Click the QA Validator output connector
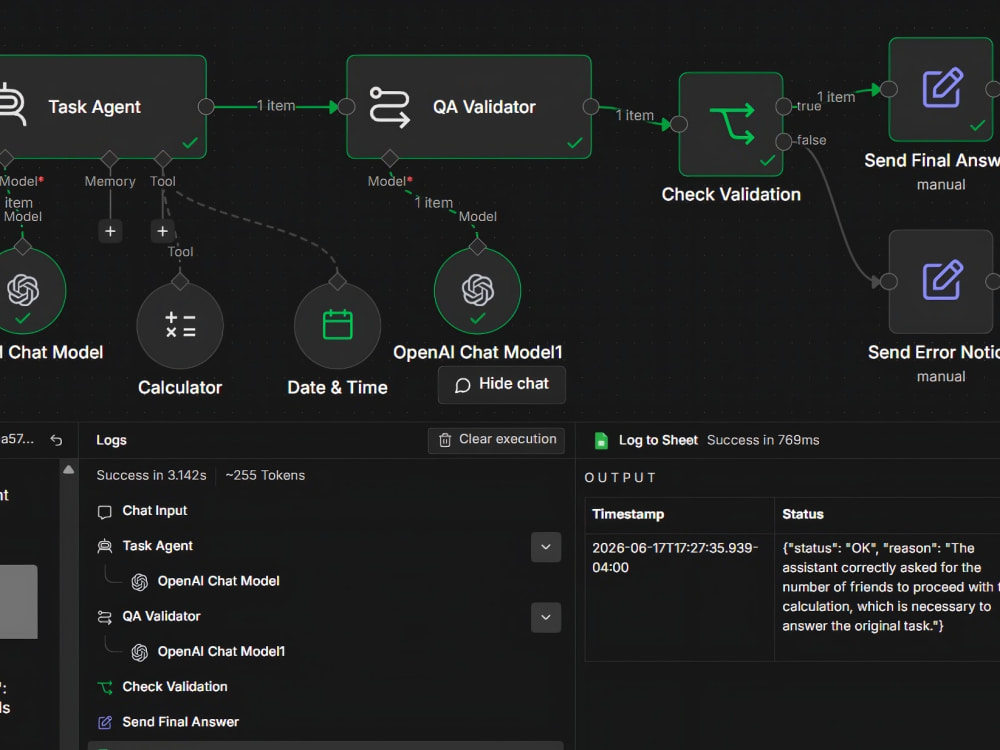This screenshot has height=750, width=1000. pos(591,107)
